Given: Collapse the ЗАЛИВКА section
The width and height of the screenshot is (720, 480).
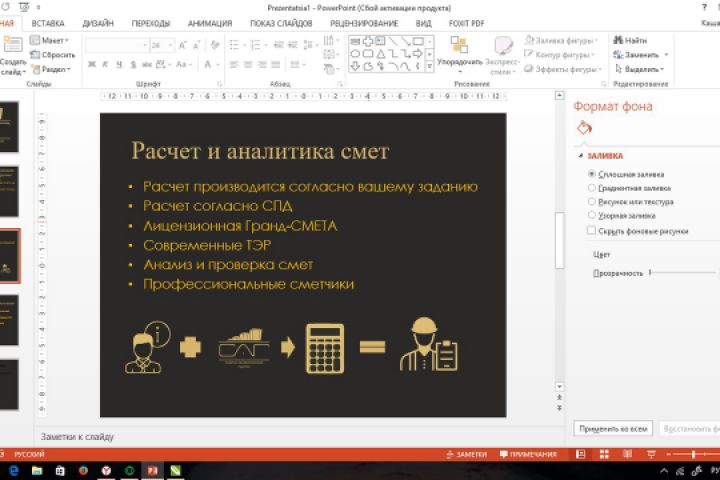Looking at the screenshot, I should tap(581, 156).
